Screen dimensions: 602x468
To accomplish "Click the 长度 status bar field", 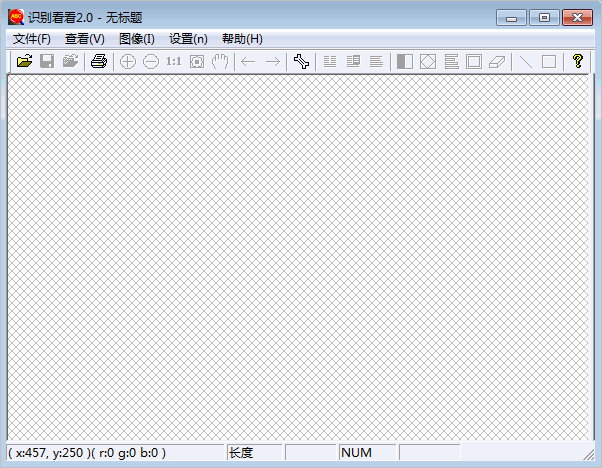I will [x=255, y=453].
